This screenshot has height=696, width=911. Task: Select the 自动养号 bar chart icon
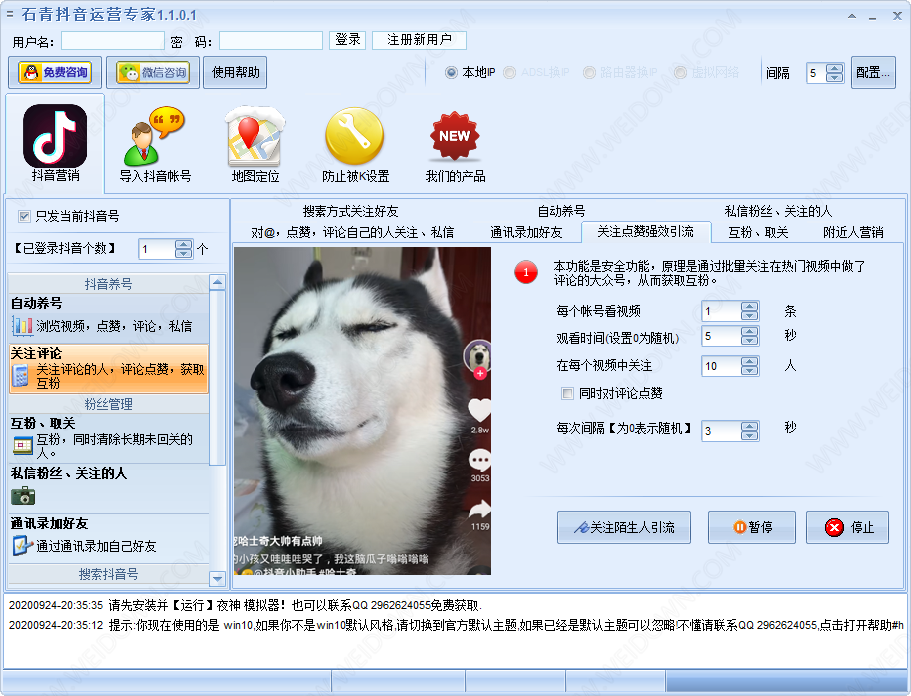23,327
